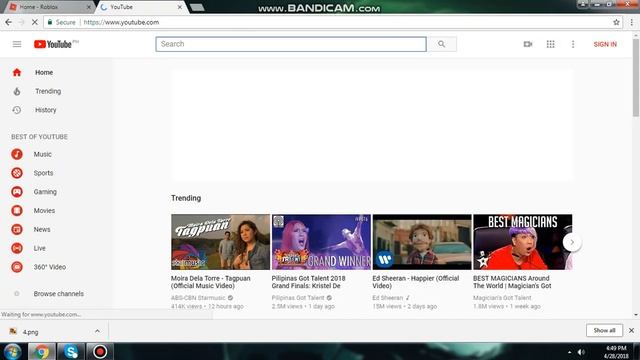640x360 pixels.
Task: Close the YouTube browser tab
Action: pos(180,7)
